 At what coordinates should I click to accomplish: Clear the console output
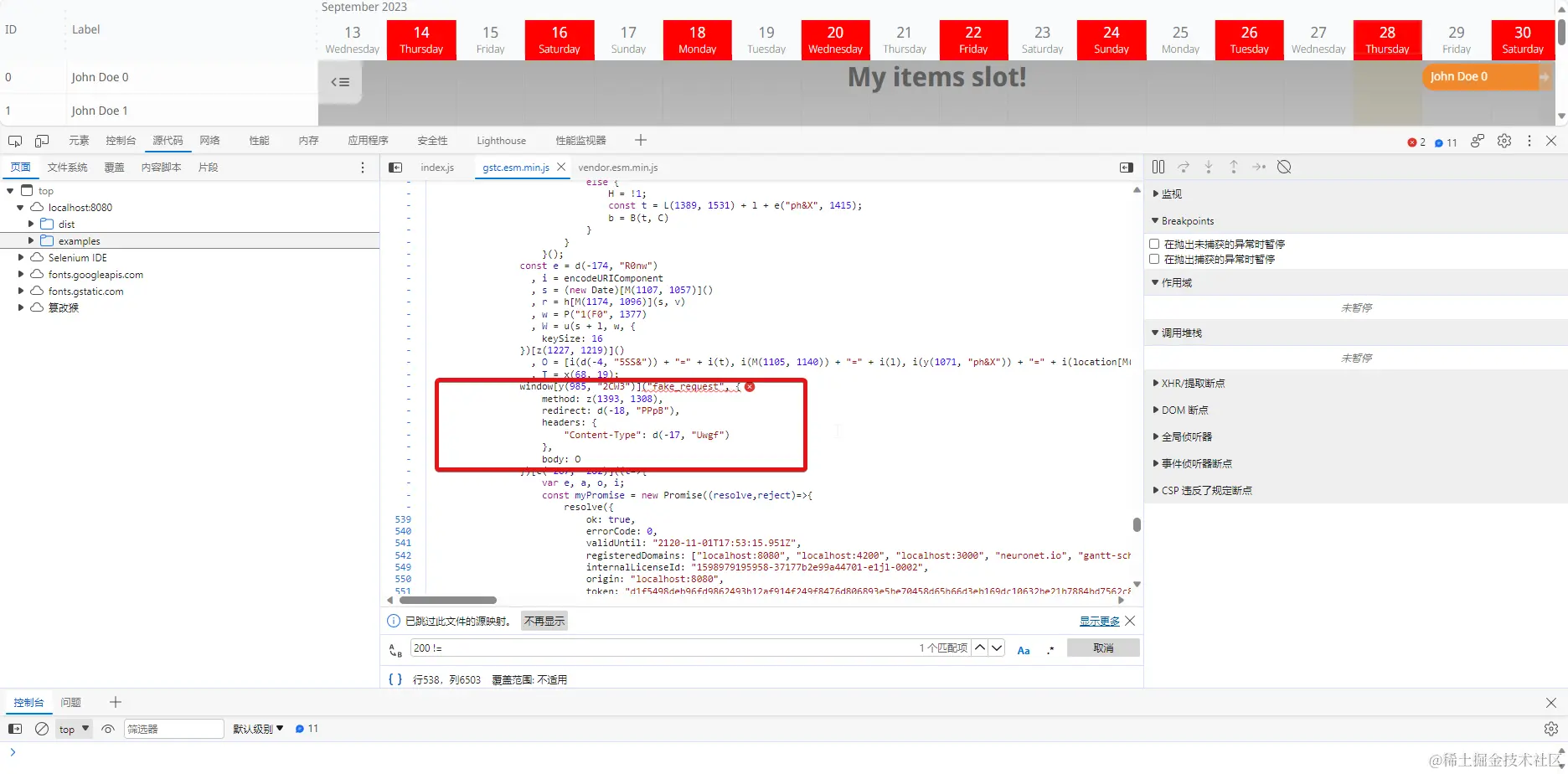[42, 729]
